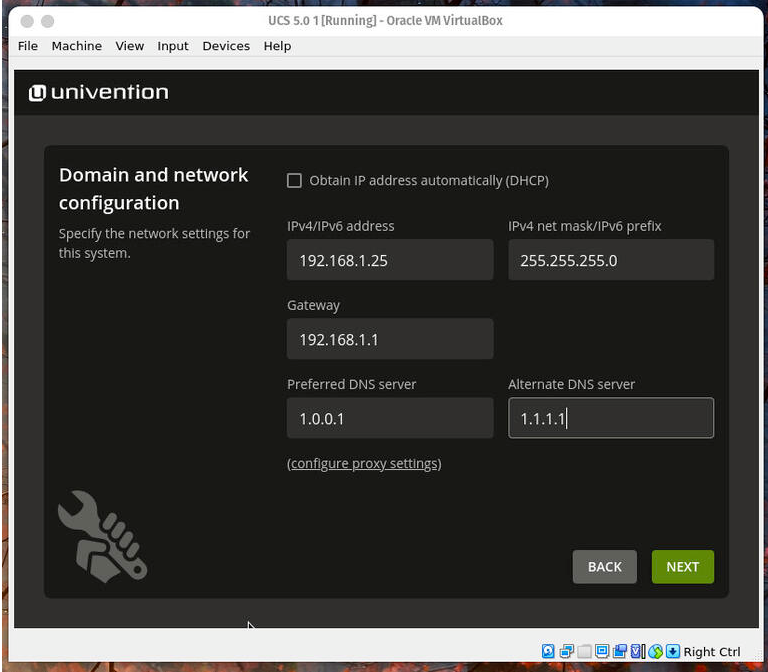This screenshot has width=768, height=672.
Task: Click the Alternate DNS server field
Action: point(611,418)
